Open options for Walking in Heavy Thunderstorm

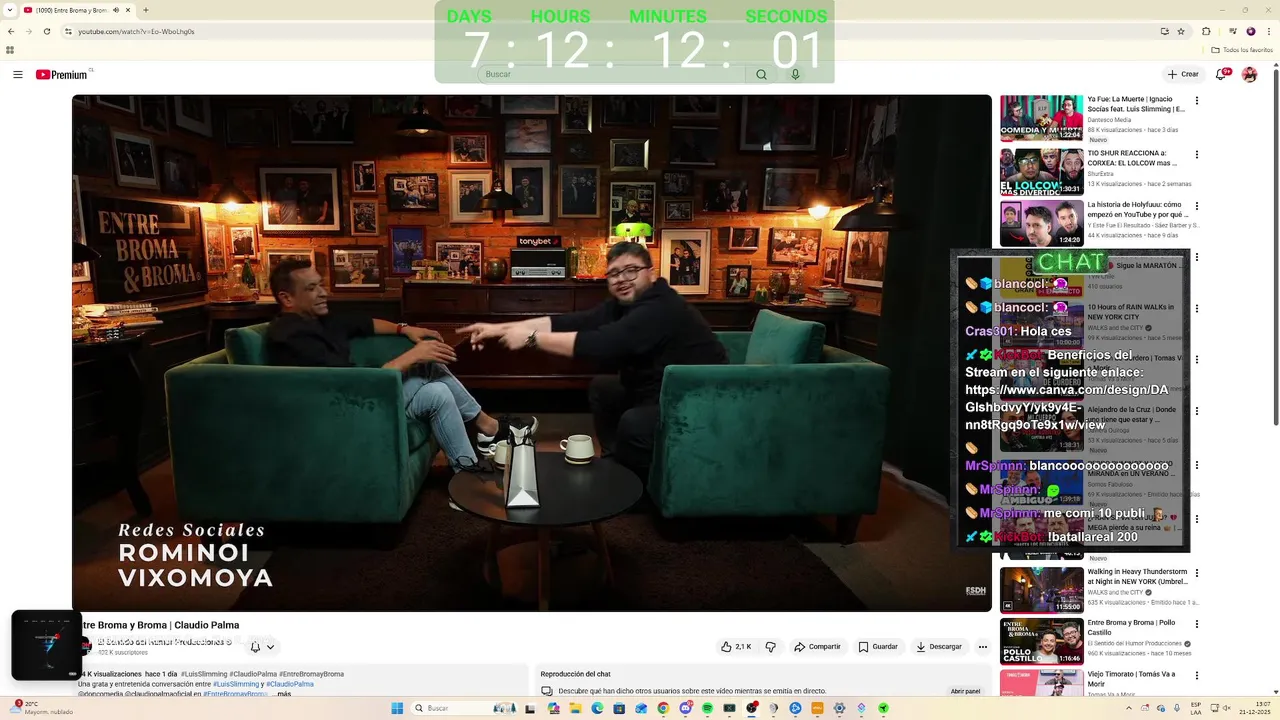tap(1196, 573)
